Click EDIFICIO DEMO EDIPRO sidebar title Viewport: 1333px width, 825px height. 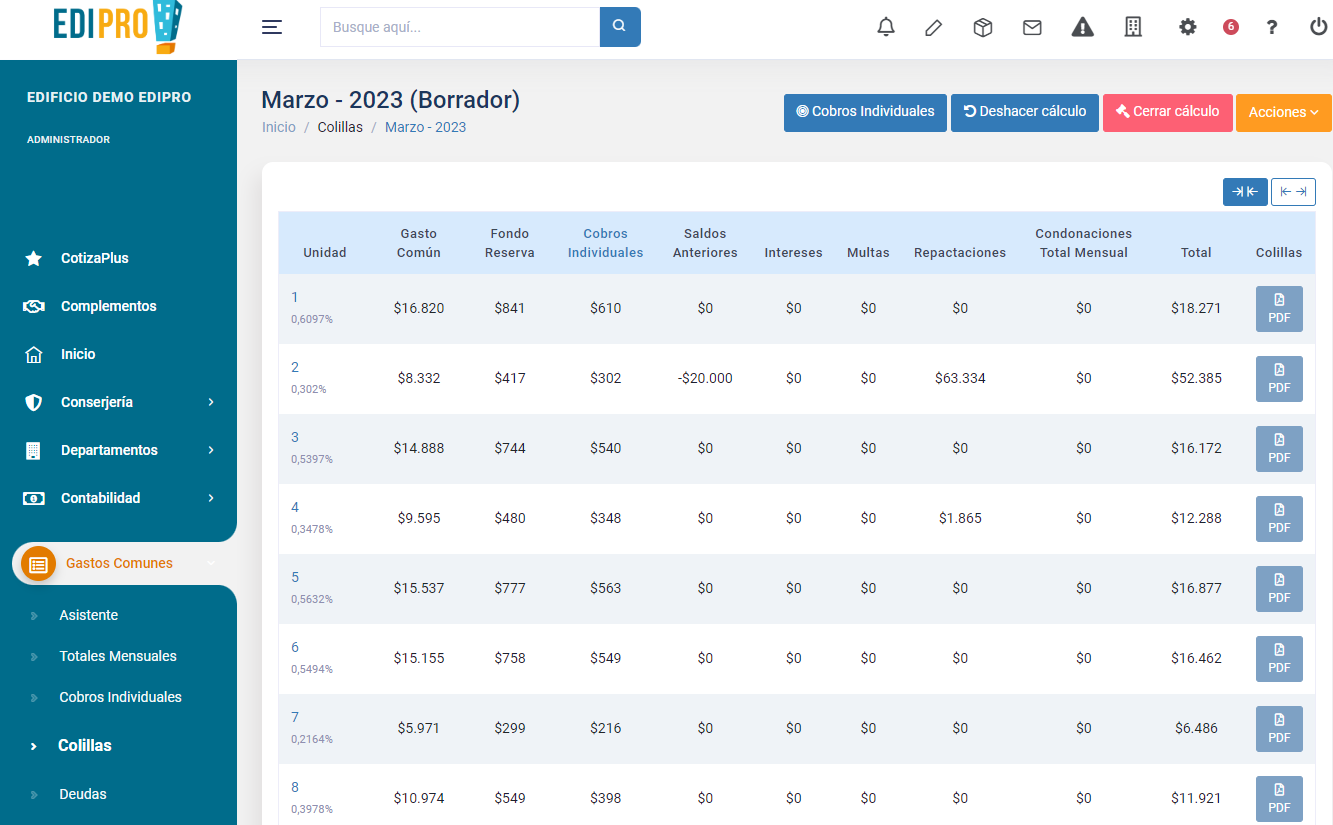coord(109,97)
